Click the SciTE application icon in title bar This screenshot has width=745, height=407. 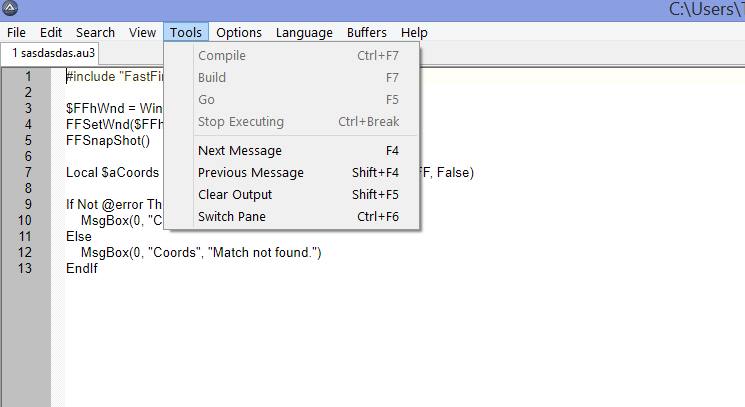click(x=9, y=9)
